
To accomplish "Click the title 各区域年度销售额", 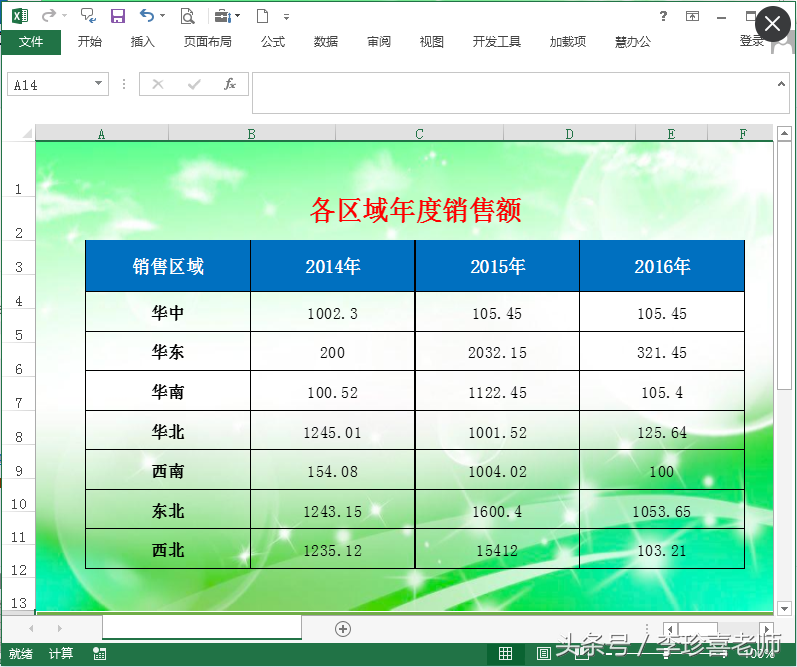I will click(415, 210).
